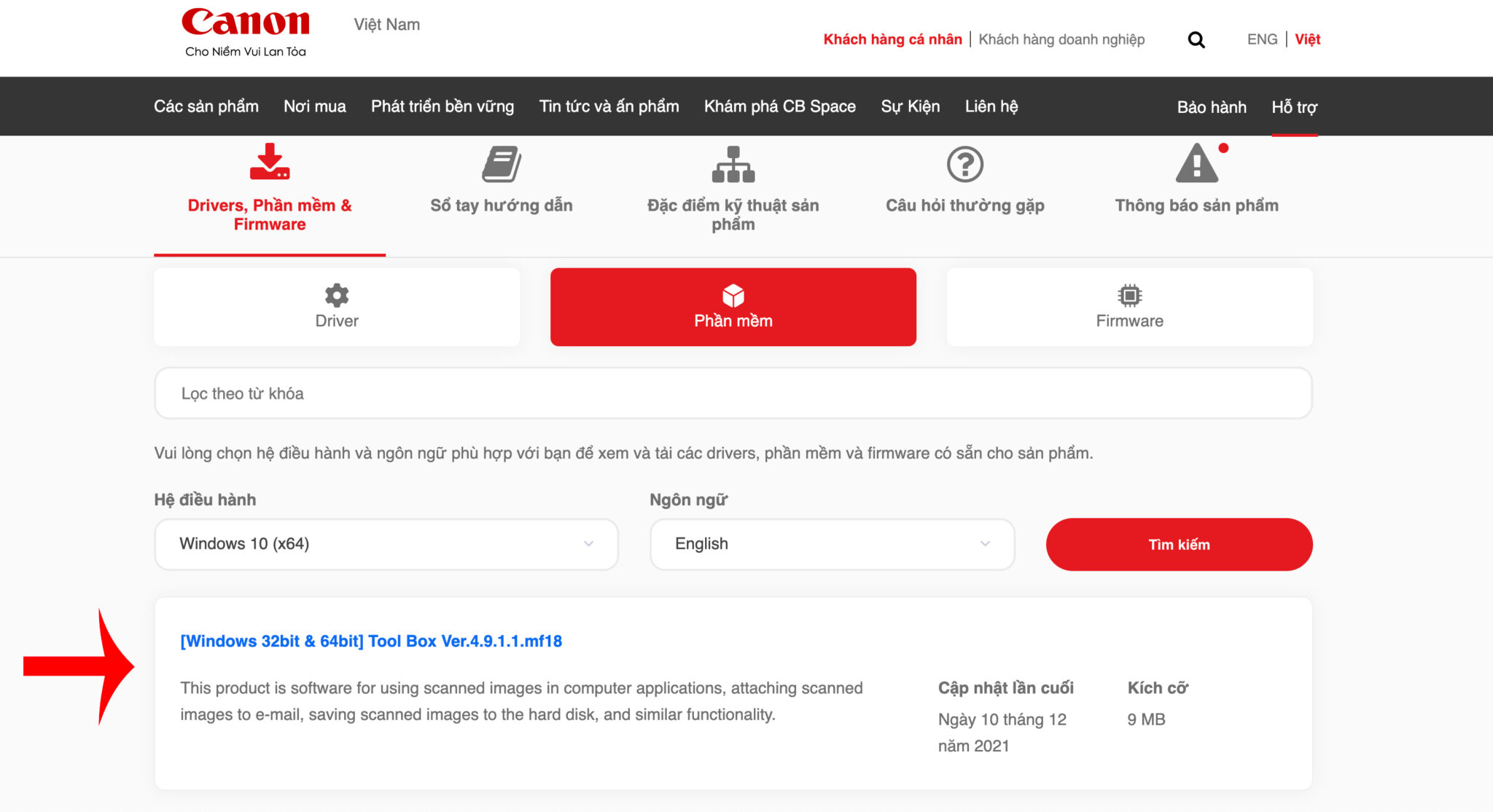Screen dimensions: 1493x812
Task: Click the red download tray icon
Action: (270, 161)
